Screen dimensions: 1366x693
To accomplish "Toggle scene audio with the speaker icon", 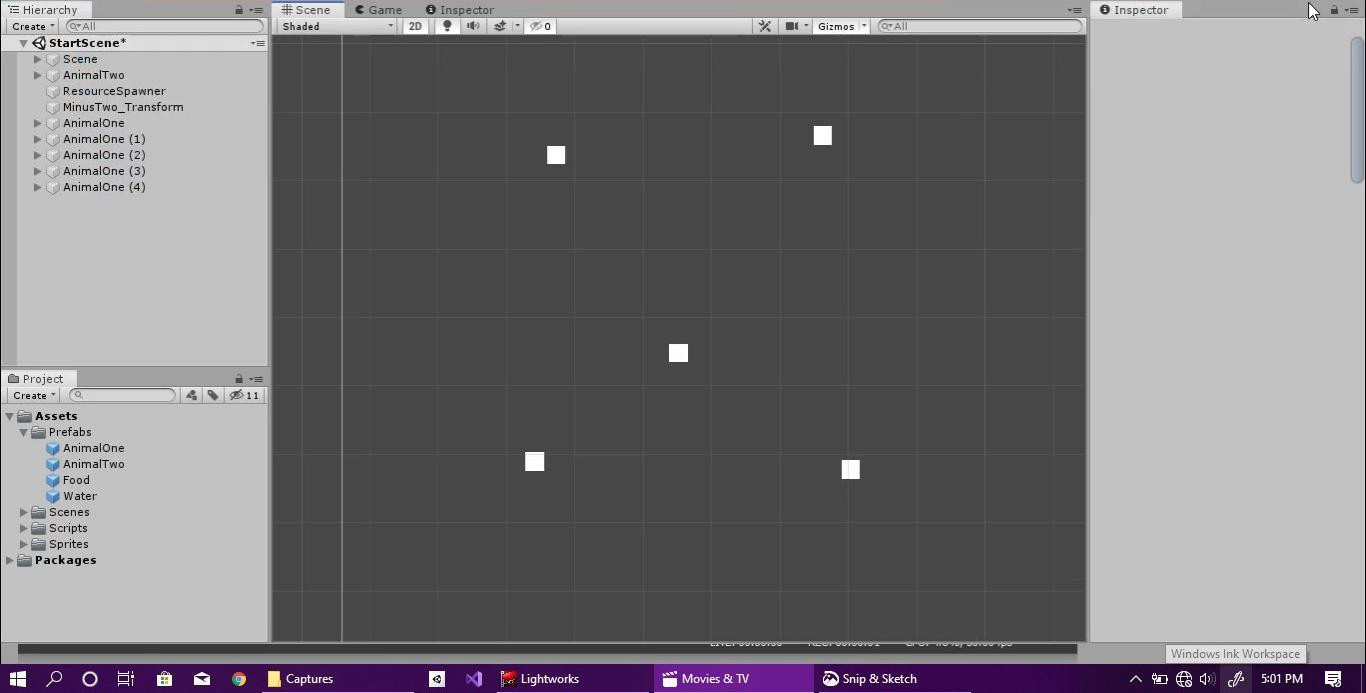I will 473,26.
